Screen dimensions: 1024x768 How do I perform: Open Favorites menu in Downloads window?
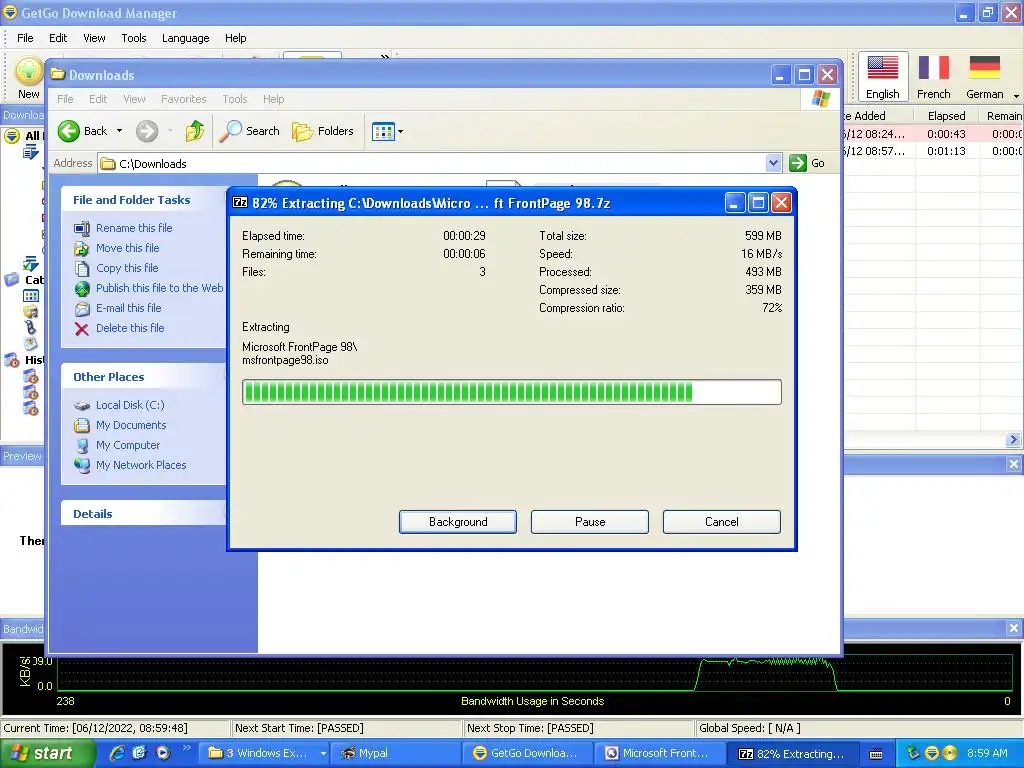pyautogui.click(x=184, y=99)
